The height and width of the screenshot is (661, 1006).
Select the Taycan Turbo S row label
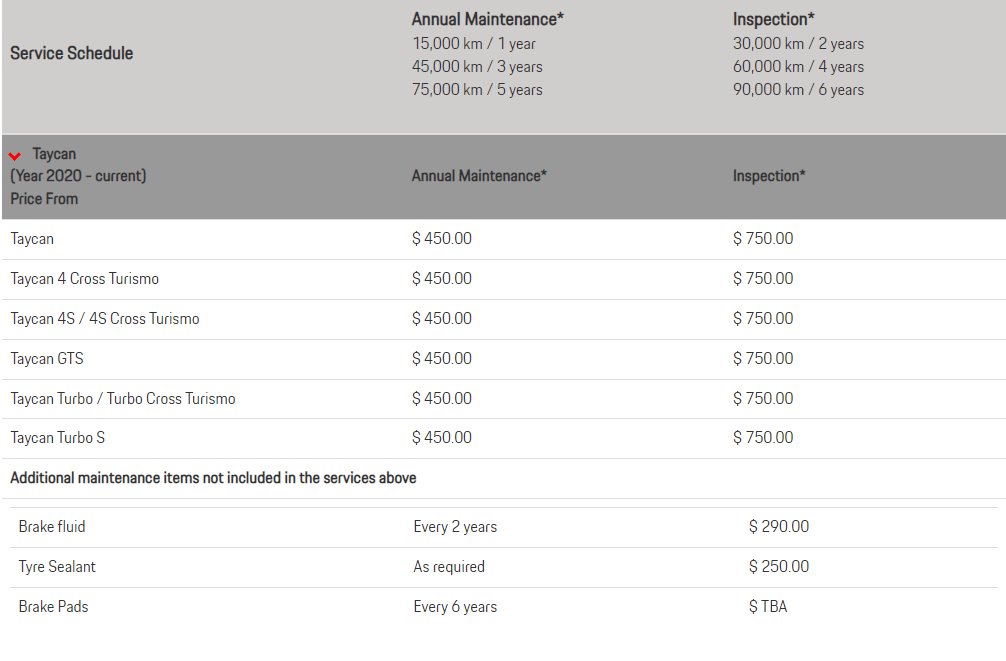coord(58,438)
